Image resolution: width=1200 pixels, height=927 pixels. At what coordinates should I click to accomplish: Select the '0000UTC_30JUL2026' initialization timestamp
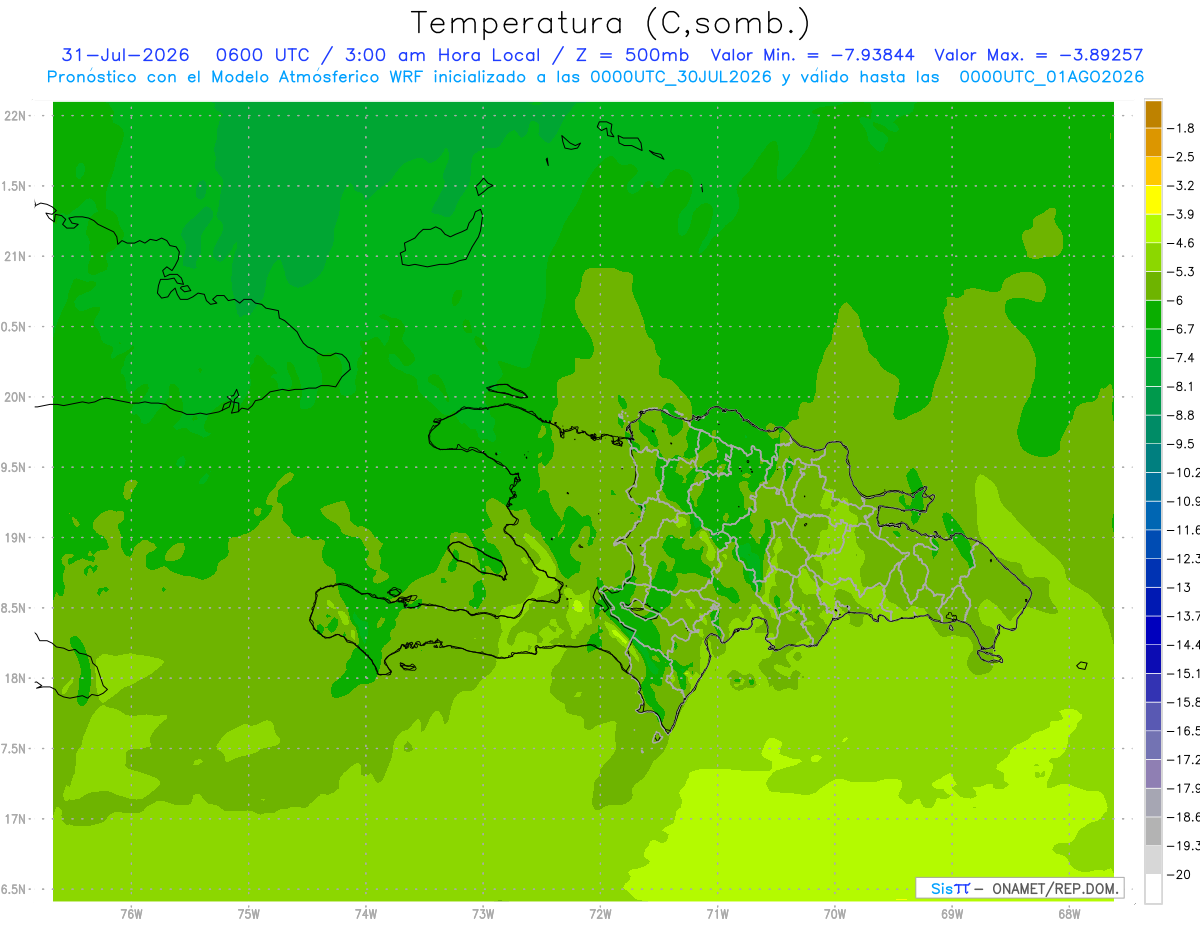681,77
